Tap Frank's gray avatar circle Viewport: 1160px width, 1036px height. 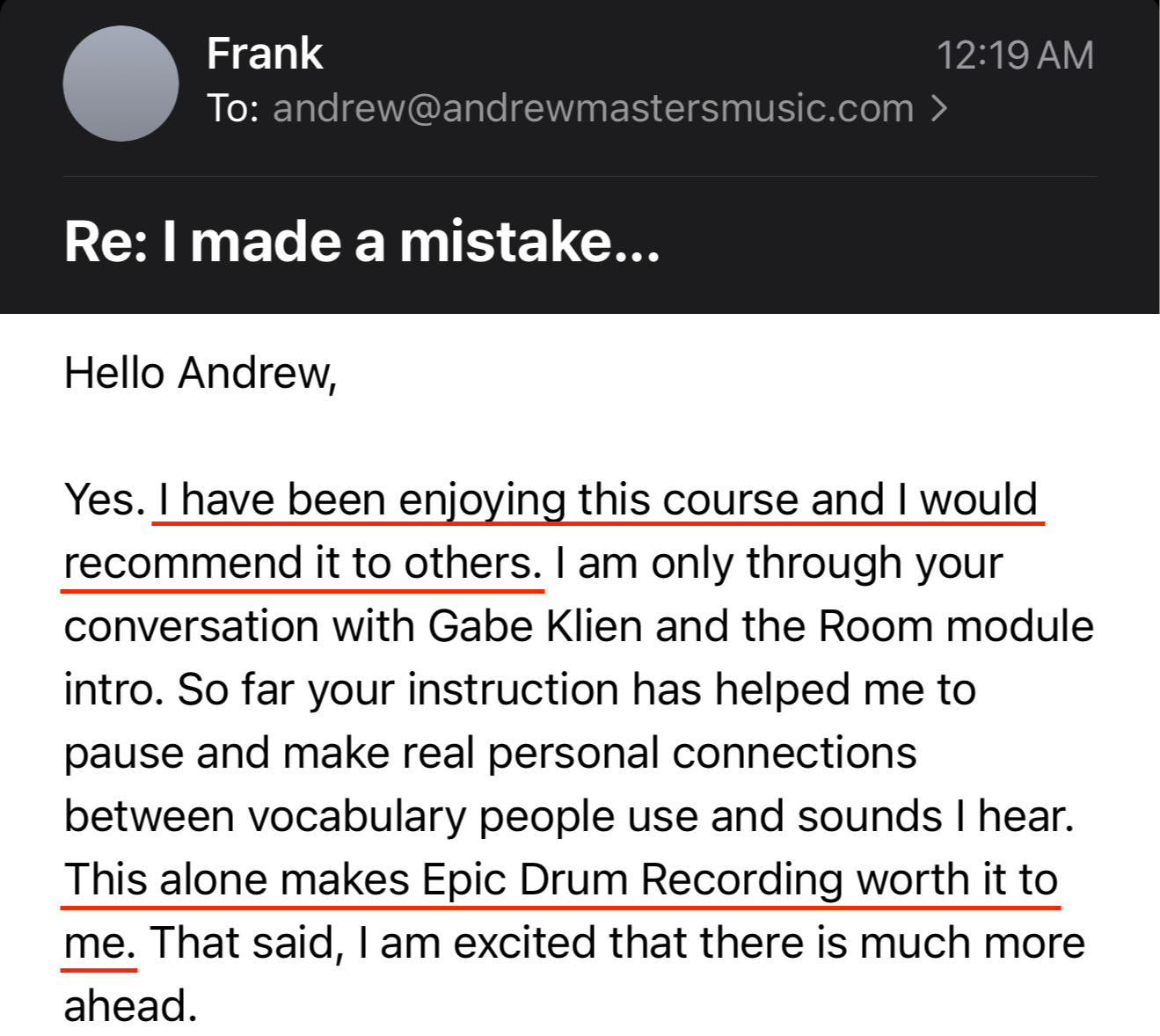[120, 83]
